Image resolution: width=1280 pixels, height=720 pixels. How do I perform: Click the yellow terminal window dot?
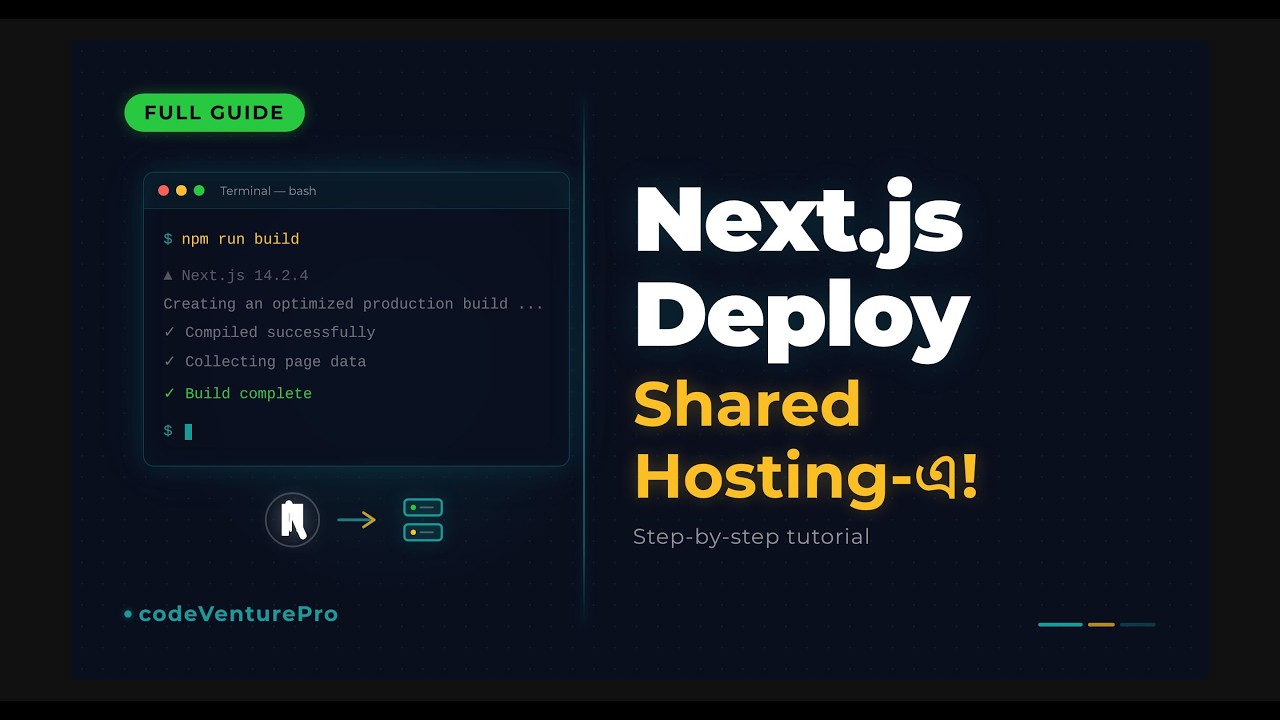[181, 190]
